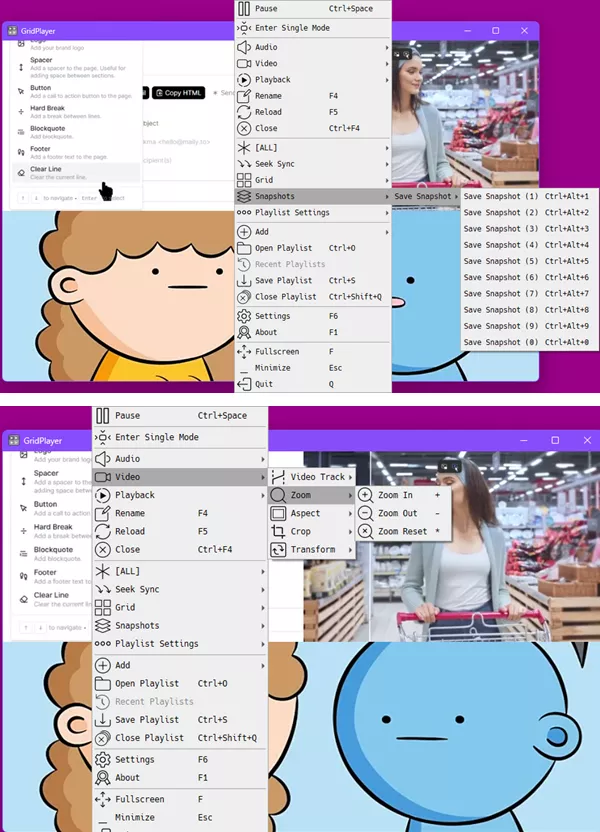Click the Rename pencil icon in the upper menu

[244, 96]
